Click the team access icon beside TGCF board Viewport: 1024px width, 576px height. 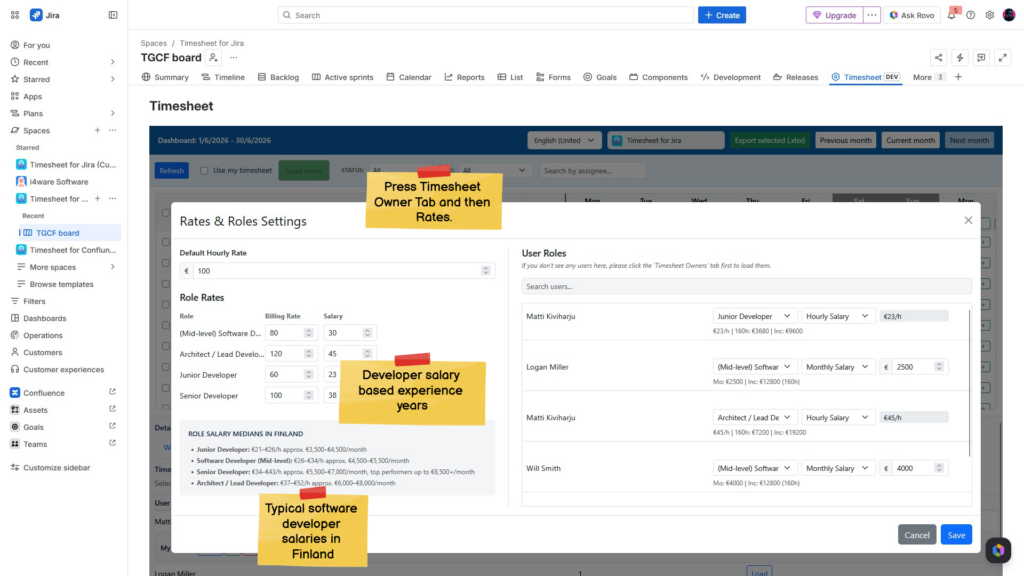(x=213, y=57)
